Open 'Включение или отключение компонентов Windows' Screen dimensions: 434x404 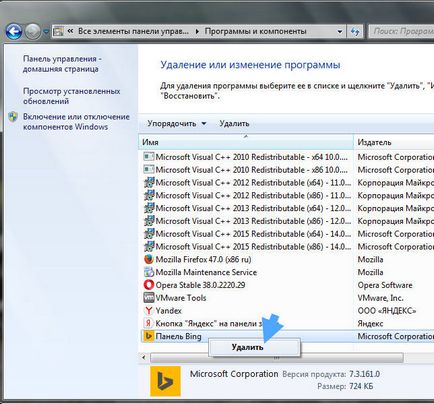pyautogui.click(x=76, y=122)
